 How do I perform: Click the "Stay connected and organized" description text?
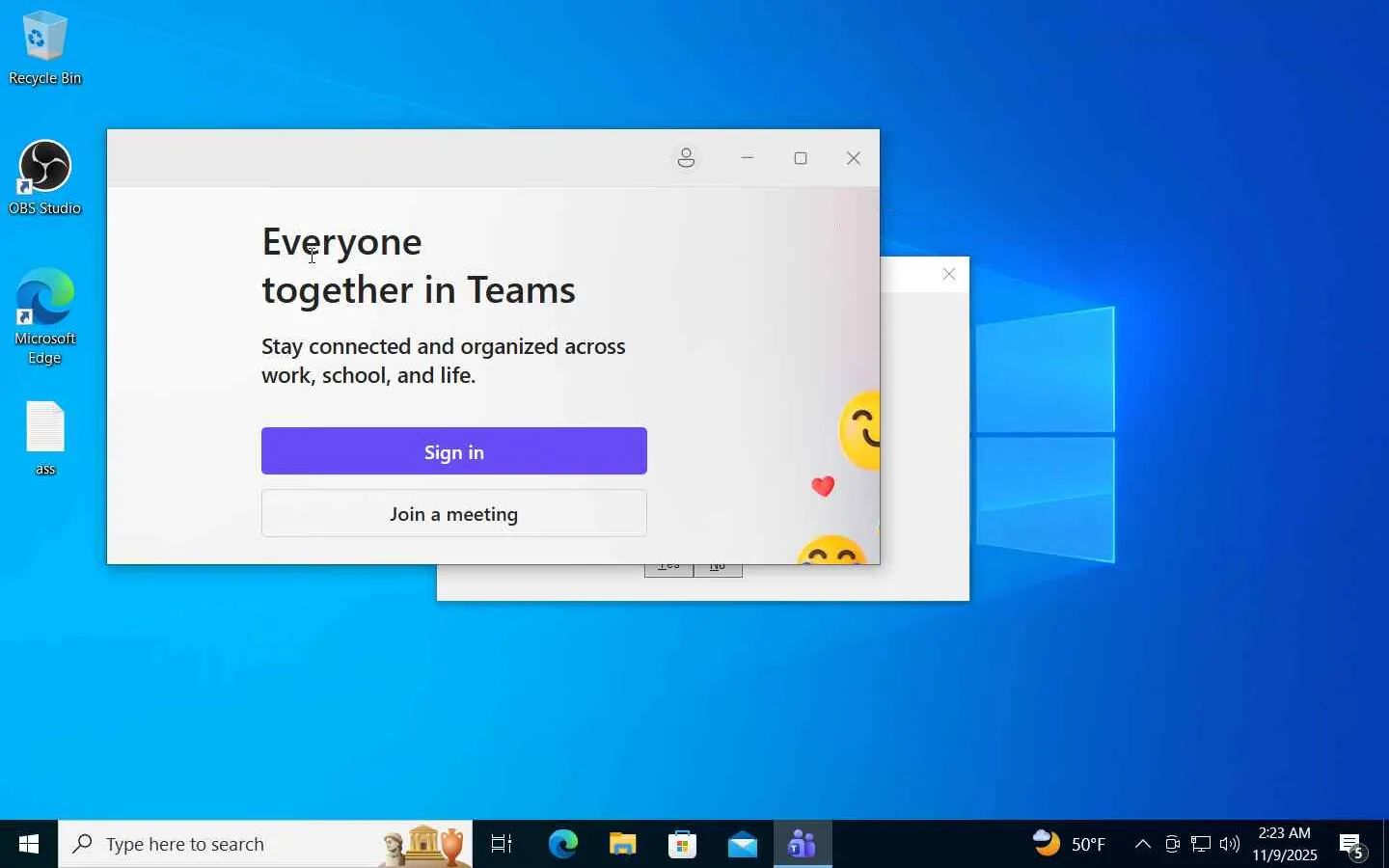tap(444, 361)
